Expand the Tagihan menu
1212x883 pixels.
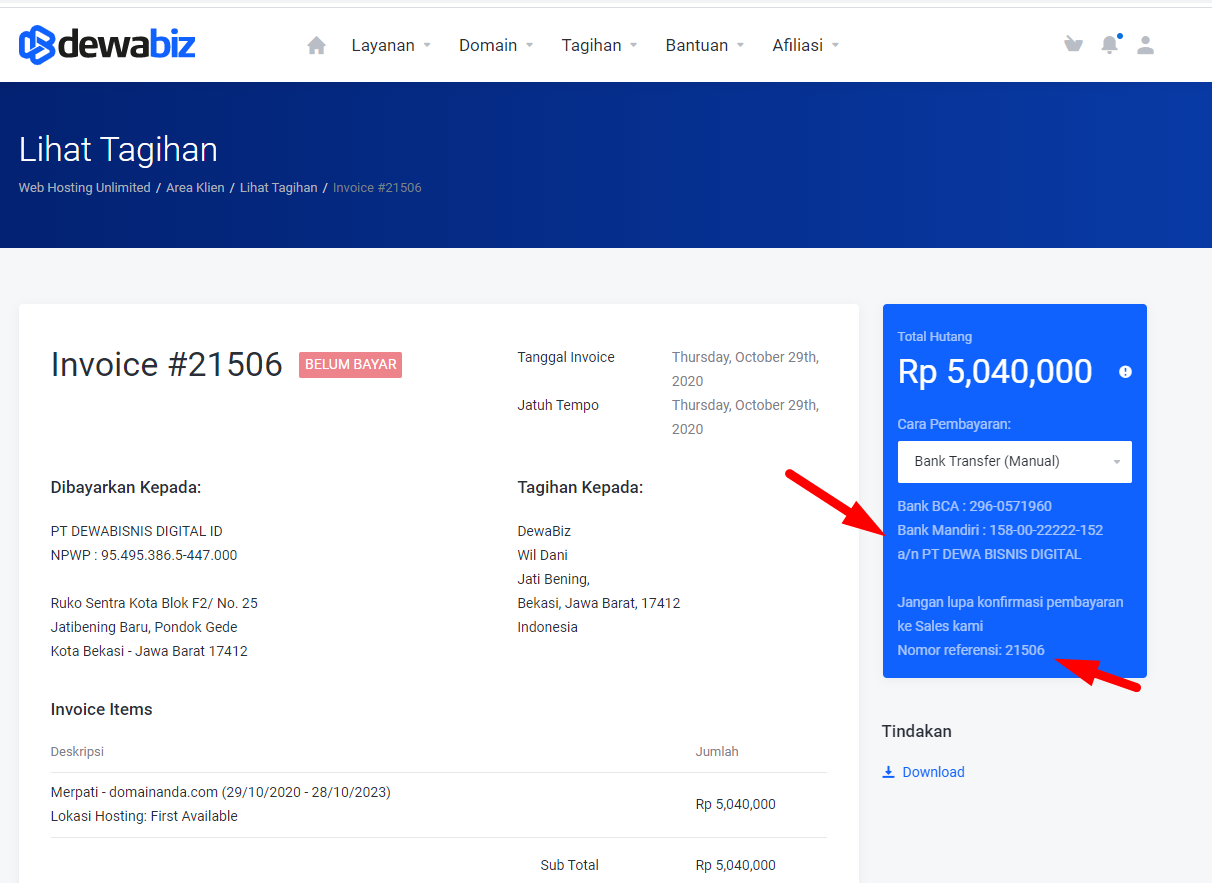pyautogui.click(x=599, y=45)
